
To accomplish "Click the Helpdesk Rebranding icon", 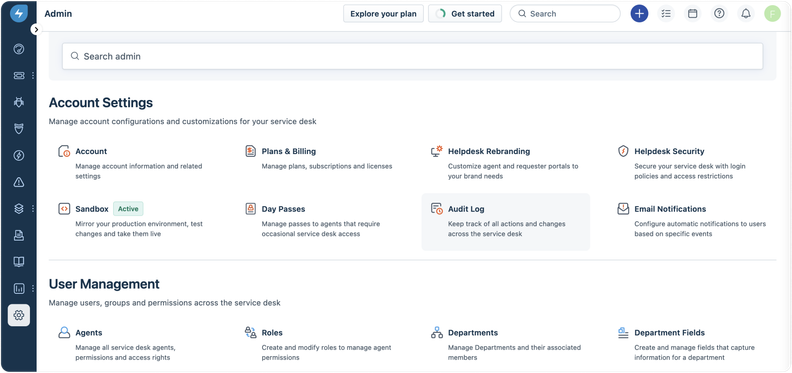I will [436, 151].
